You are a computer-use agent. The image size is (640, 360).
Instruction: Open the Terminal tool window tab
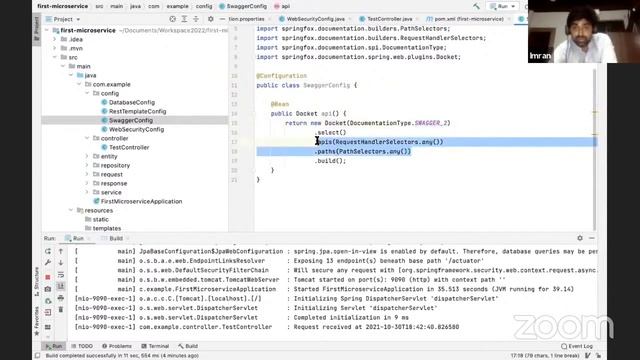pyautogui.click(x=155, y=346)
